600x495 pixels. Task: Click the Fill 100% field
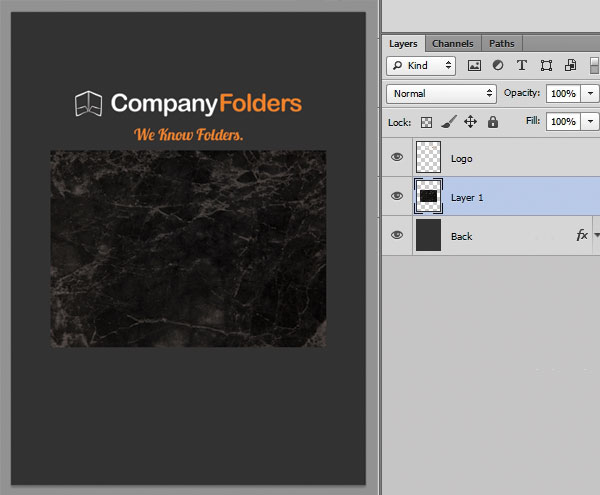pyautogui.click(x=563, y=122)
